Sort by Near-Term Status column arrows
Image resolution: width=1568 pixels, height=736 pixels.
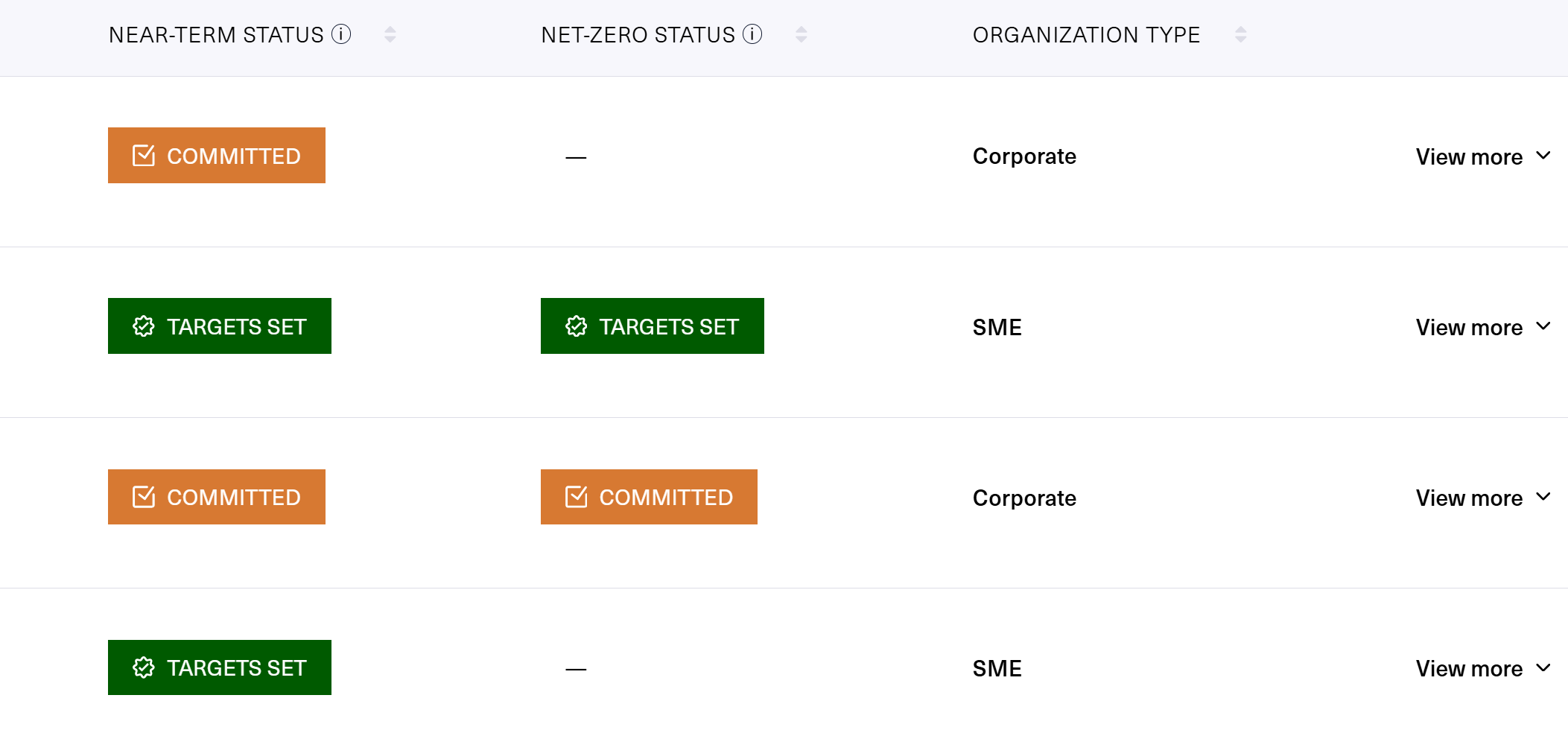click(390, 34)
